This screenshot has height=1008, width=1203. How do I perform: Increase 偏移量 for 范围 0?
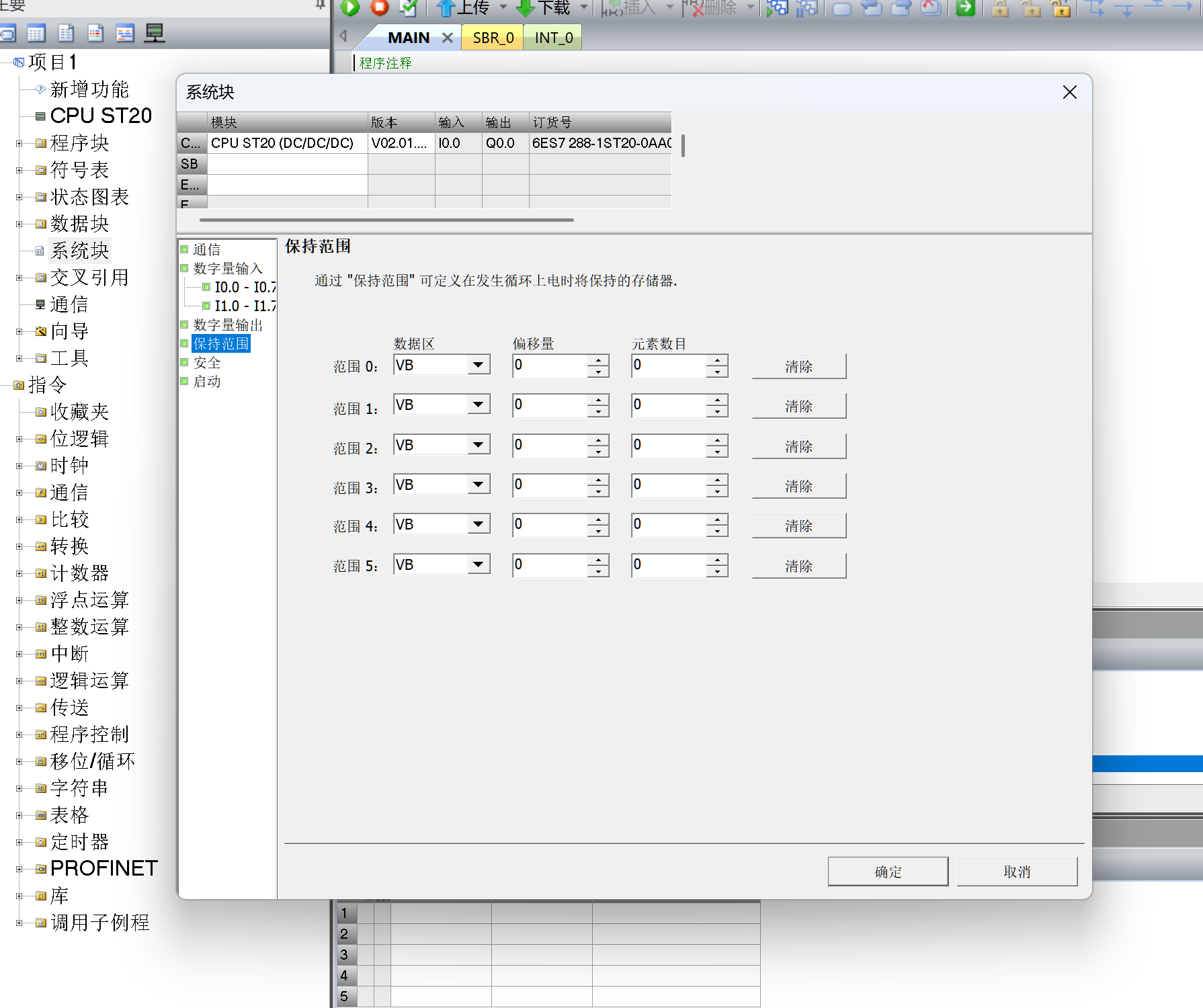598,360
